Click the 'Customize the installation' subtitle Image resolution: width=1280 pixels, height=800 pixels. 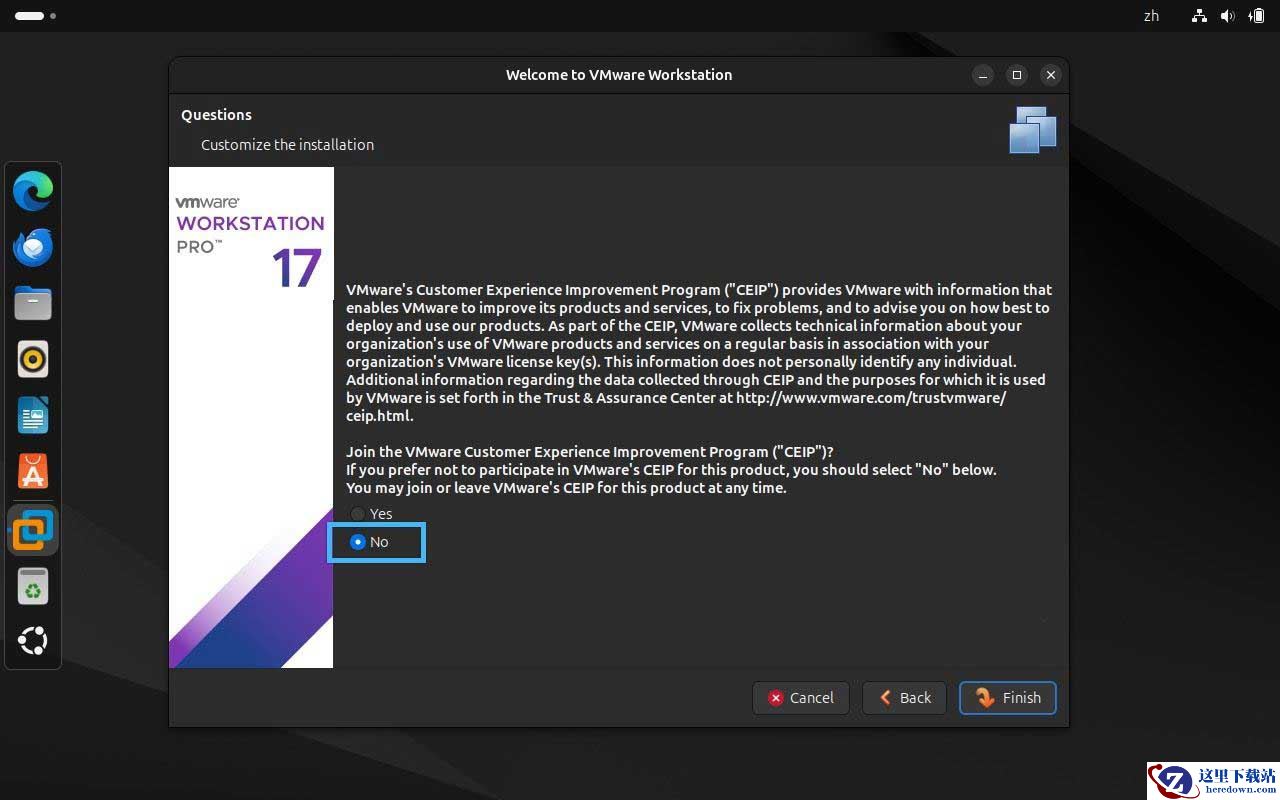click(x=287, y=145)
